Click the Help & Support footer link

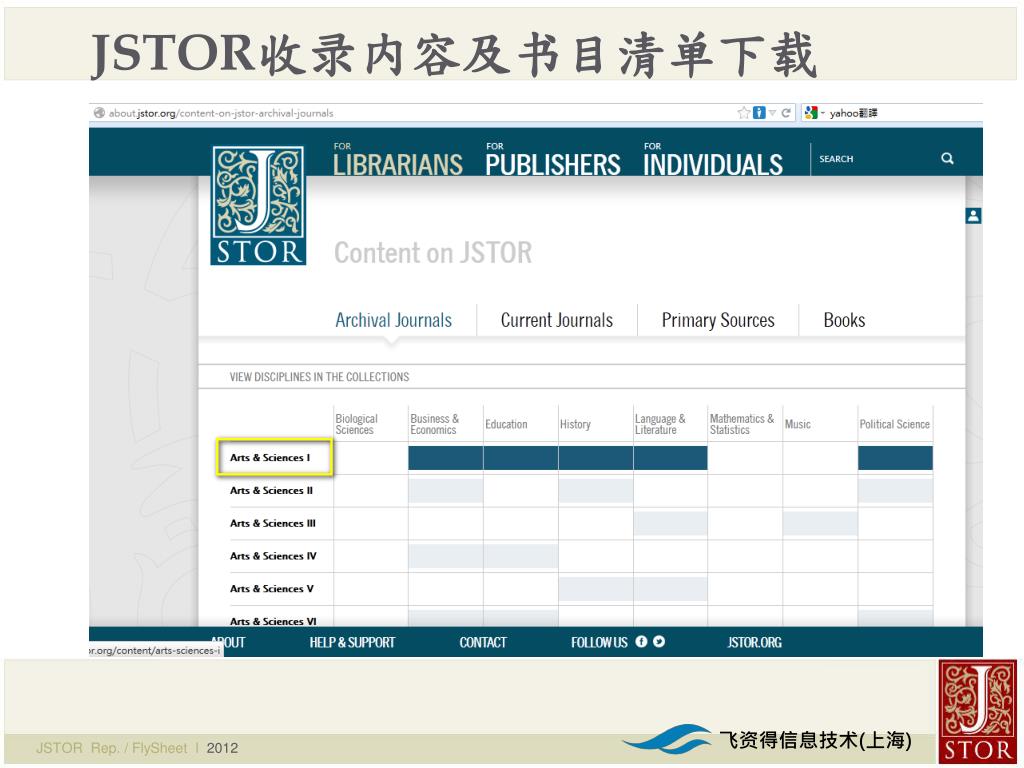[x=352, y=642]
